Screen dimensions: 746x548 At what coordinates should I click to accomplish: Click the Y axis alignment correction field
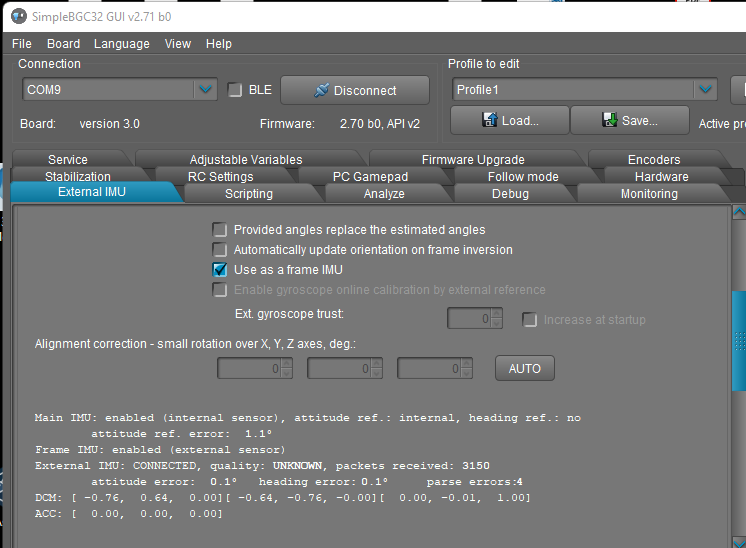click(340, 369)
